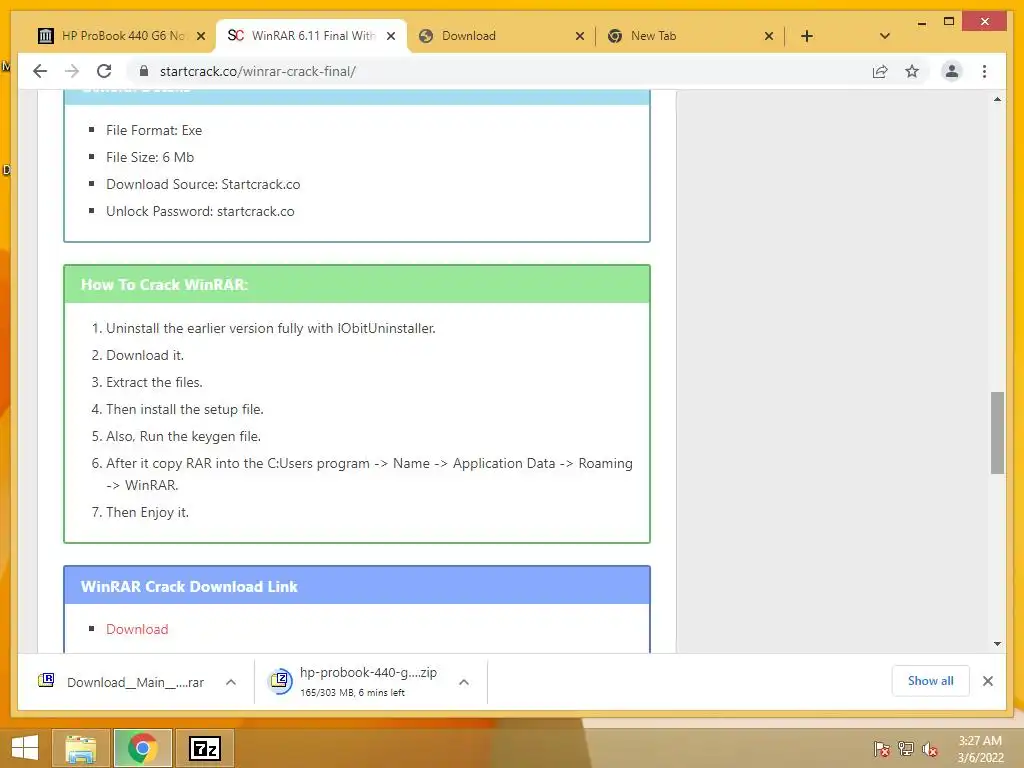Click the File Size 6 Mb text
The image size is (1024, 768).
tap(150, 157)
